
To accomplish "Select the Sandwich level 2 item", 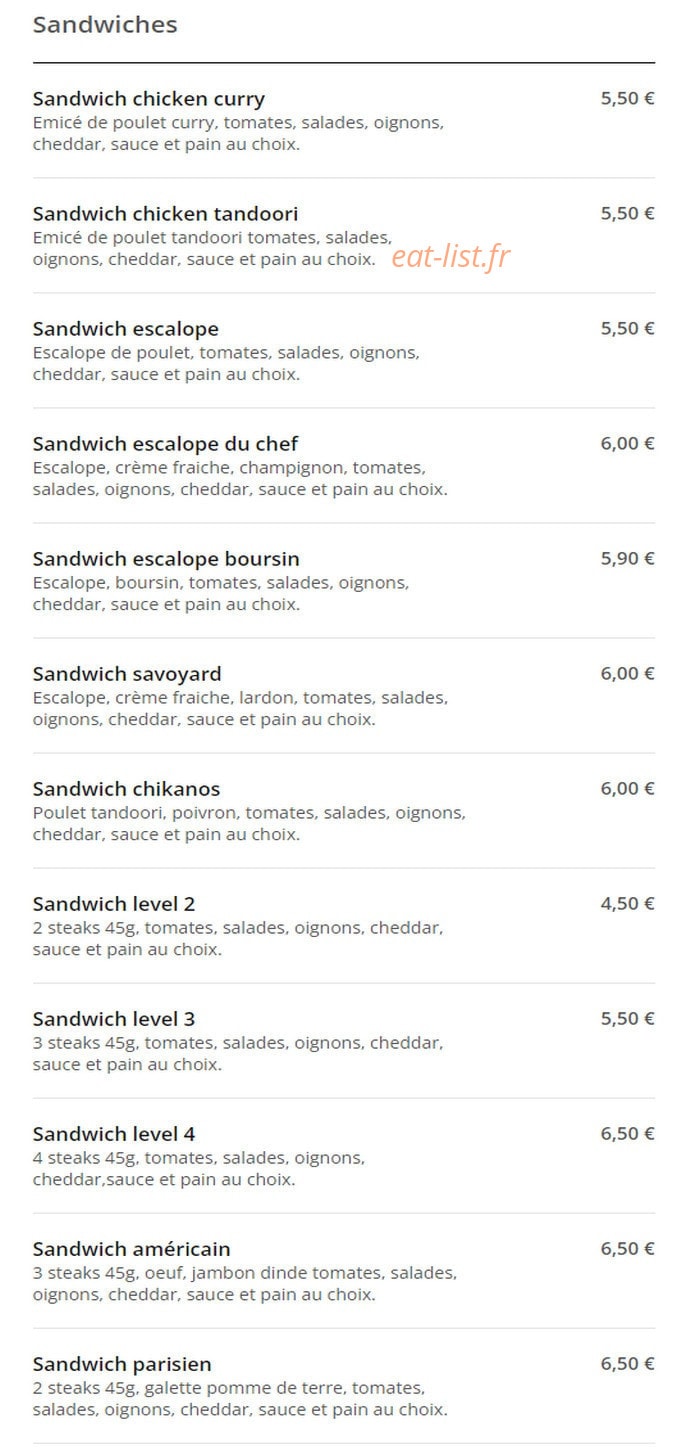I will (x=343, y=926).
